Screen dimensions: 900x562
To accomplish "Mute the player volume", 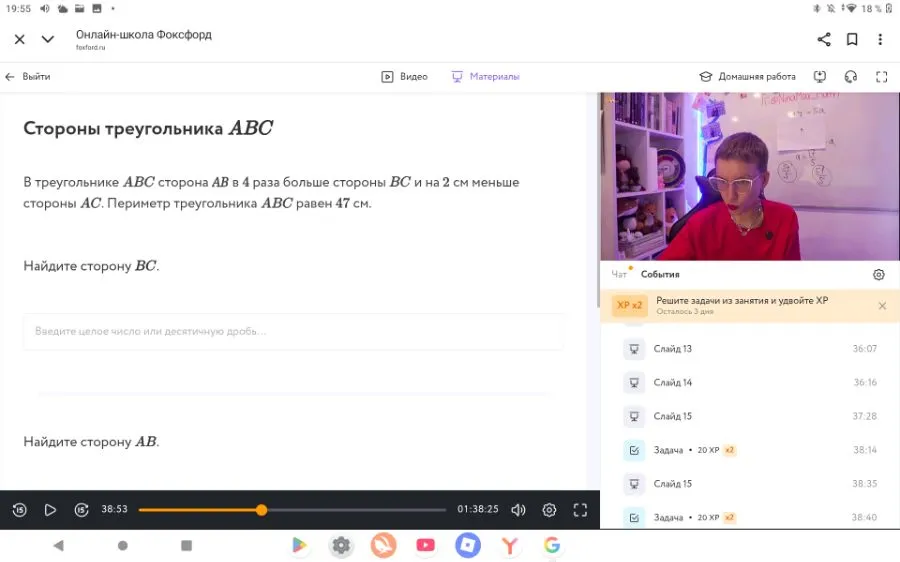I will pyautogui.click(x=518, y=510).
